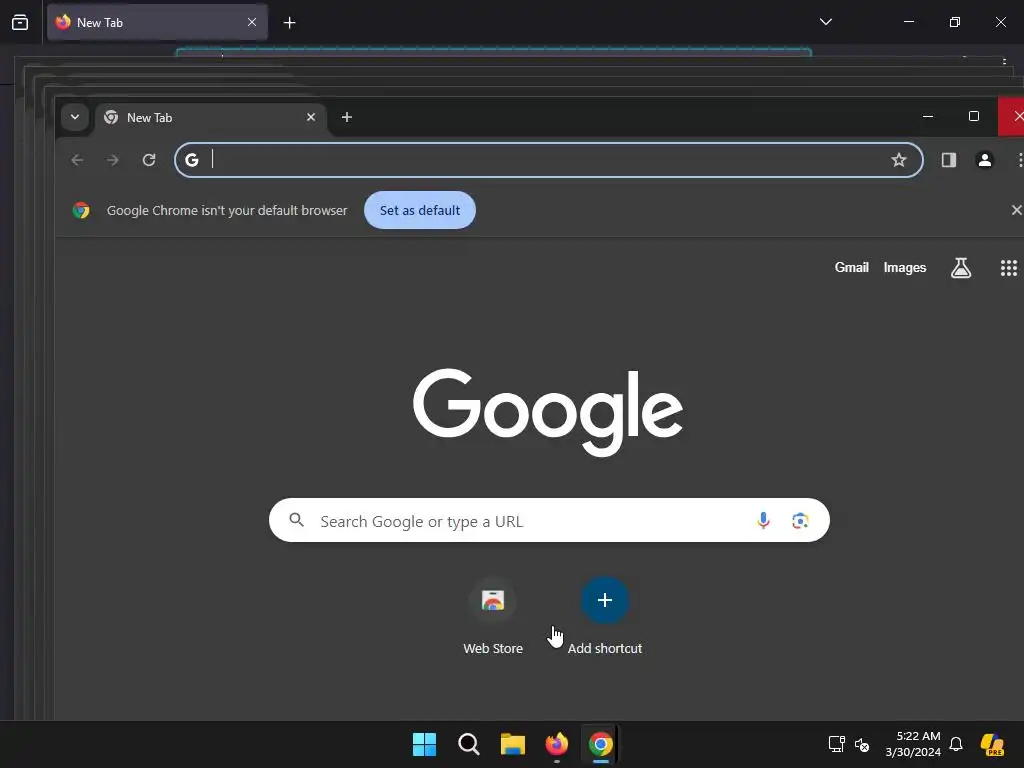Click the magnifier icon in Google search box
The width and height of the screenshot is (1024, 768).
tap(296, 520)
